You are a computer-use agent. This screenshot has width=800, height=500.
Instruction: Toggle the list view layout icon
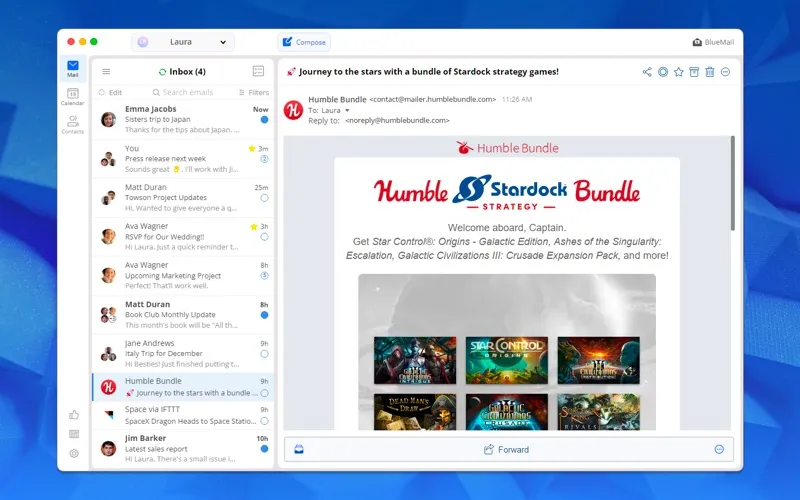pyautogui.click(x=258, y=71)
